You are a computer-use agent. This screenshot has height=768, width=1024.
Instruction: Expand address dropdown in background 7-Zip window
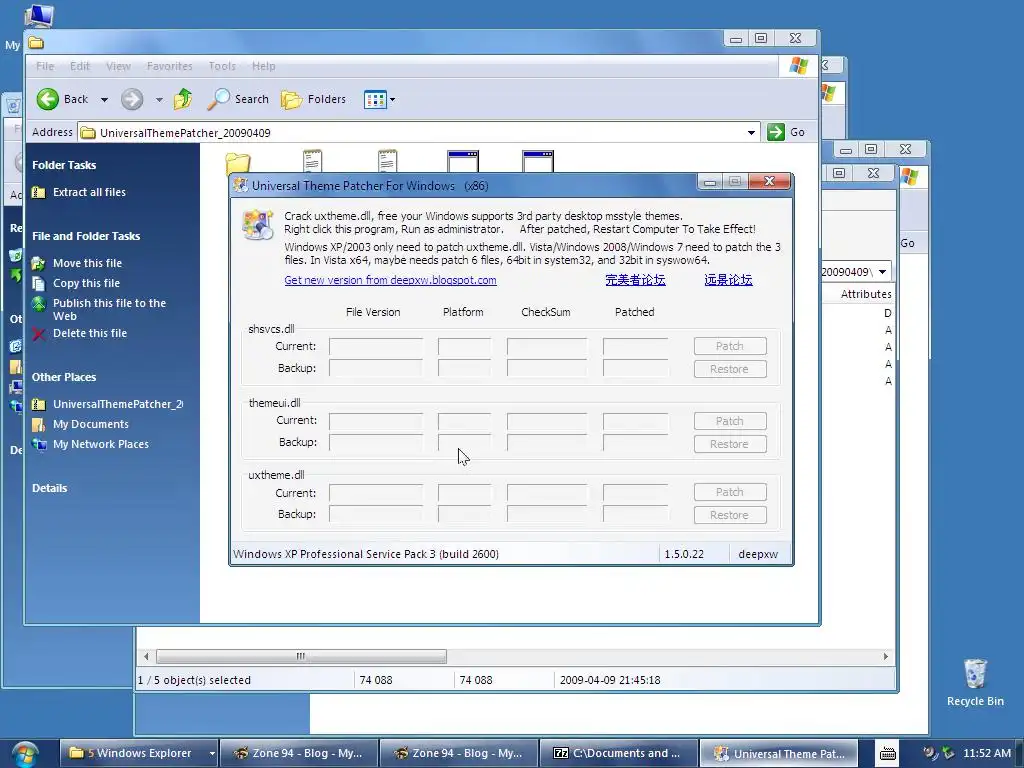coord(882,272)
